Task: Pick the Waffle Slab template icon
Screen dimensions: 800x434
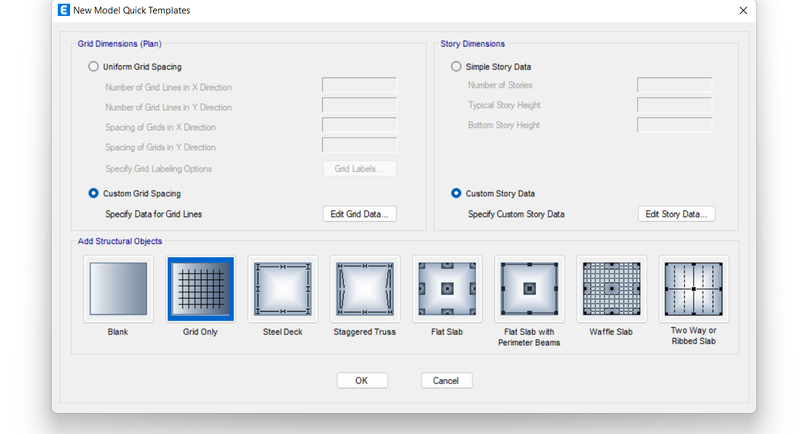Action: [x=611, y=289]
